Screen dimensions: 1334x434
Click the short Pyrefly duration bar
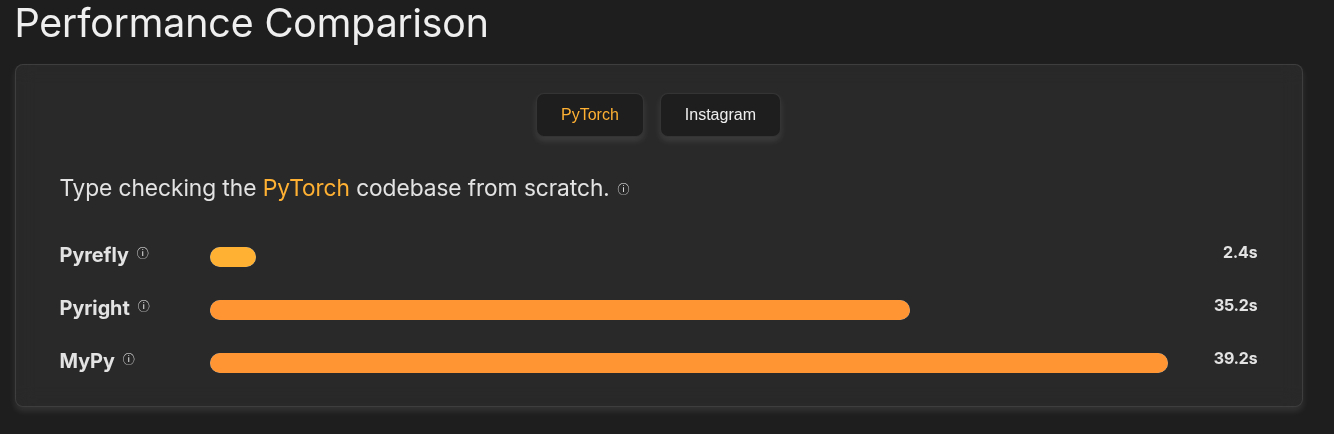pos(233,257)
